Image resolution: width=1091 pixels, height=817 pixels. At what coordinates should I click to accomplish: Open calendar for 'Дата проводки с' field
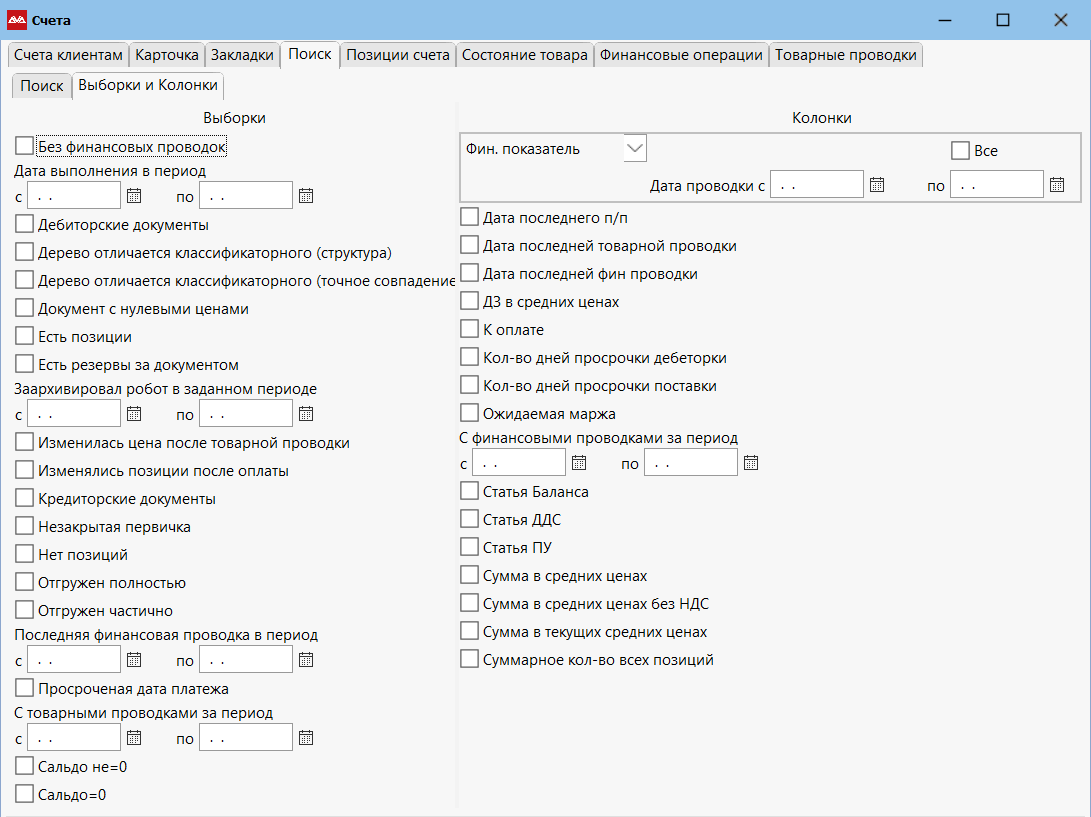coord(876,185)
